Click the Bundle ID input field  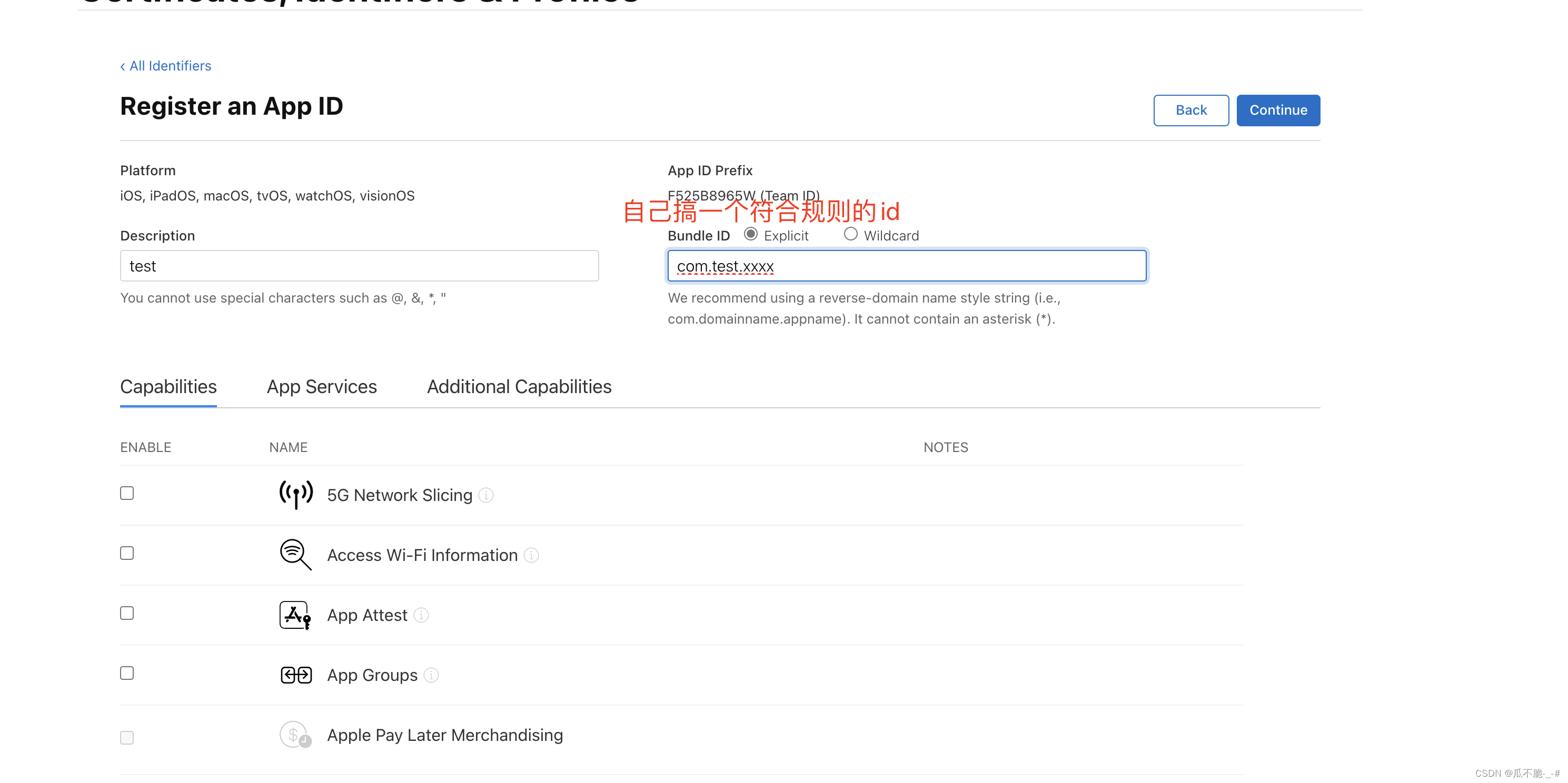pos(906,266)
